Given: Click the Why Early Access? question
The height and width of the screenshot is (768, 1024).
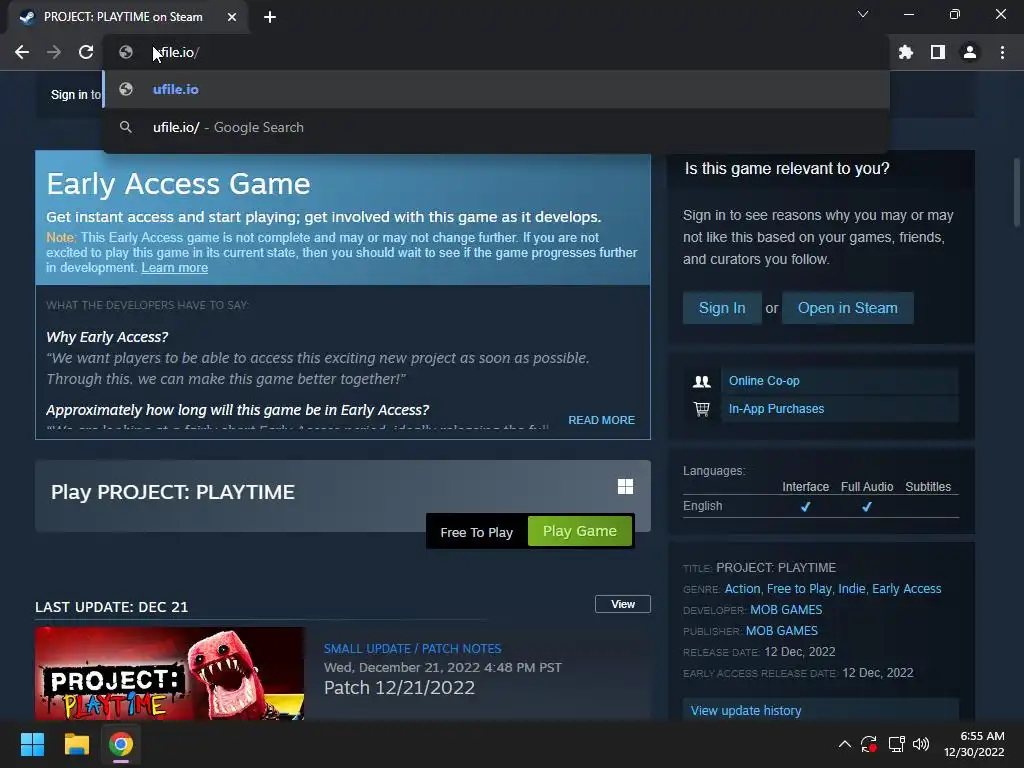Looking at the screenshot, I should [x=107, y=337].
